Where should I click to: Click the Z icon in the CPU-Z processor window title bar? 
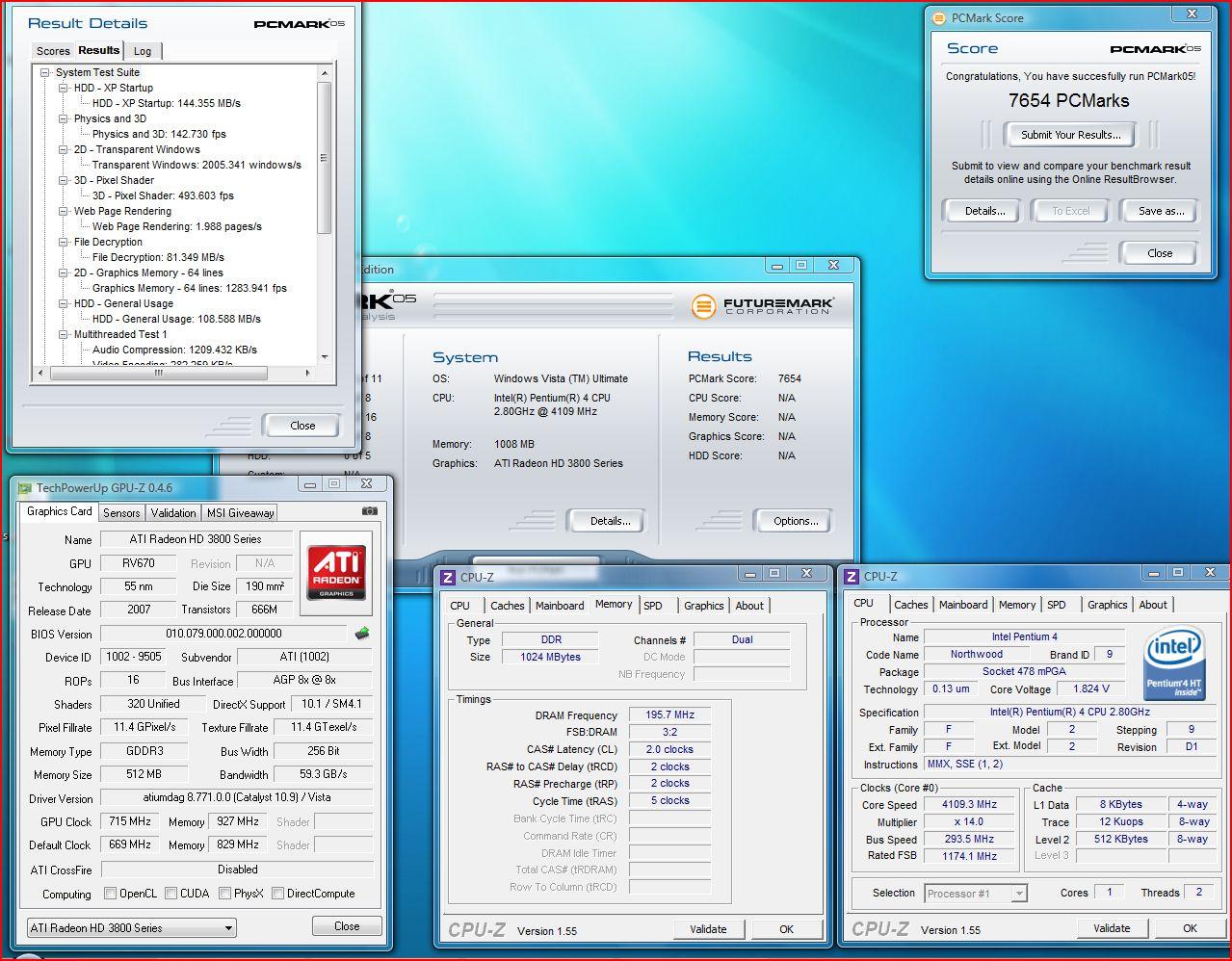851,577
